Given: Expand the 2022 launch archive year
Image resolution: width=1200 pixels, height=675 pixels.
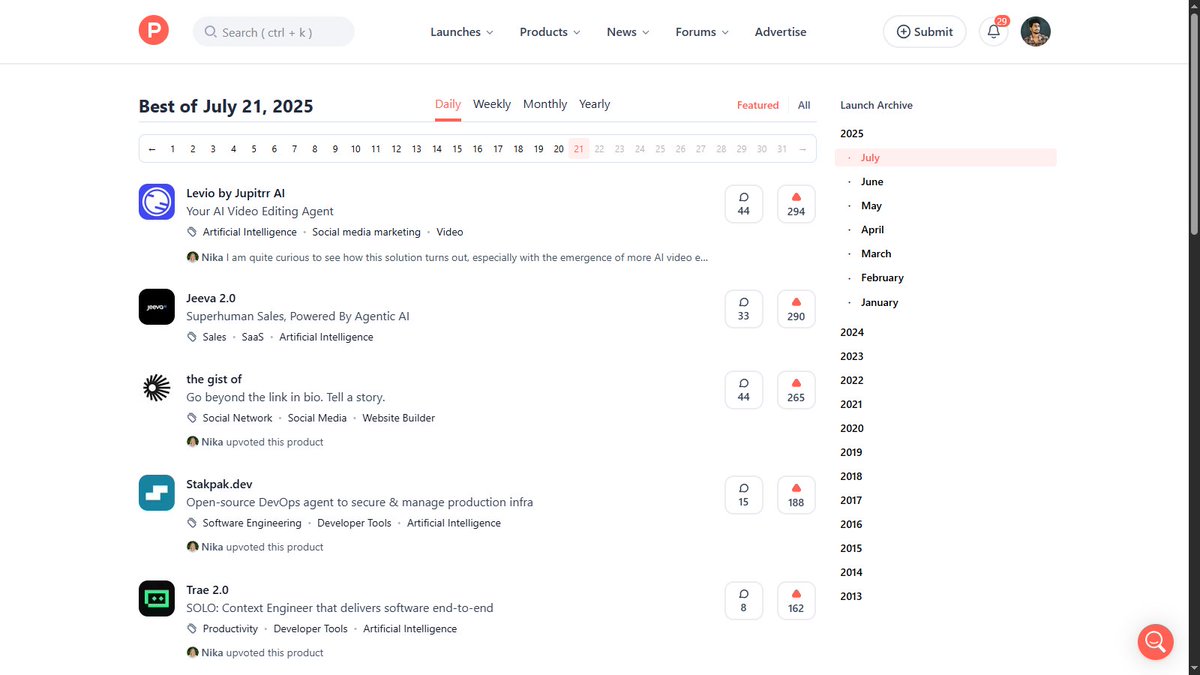Looking at the screenshot, I should [852, 380].
